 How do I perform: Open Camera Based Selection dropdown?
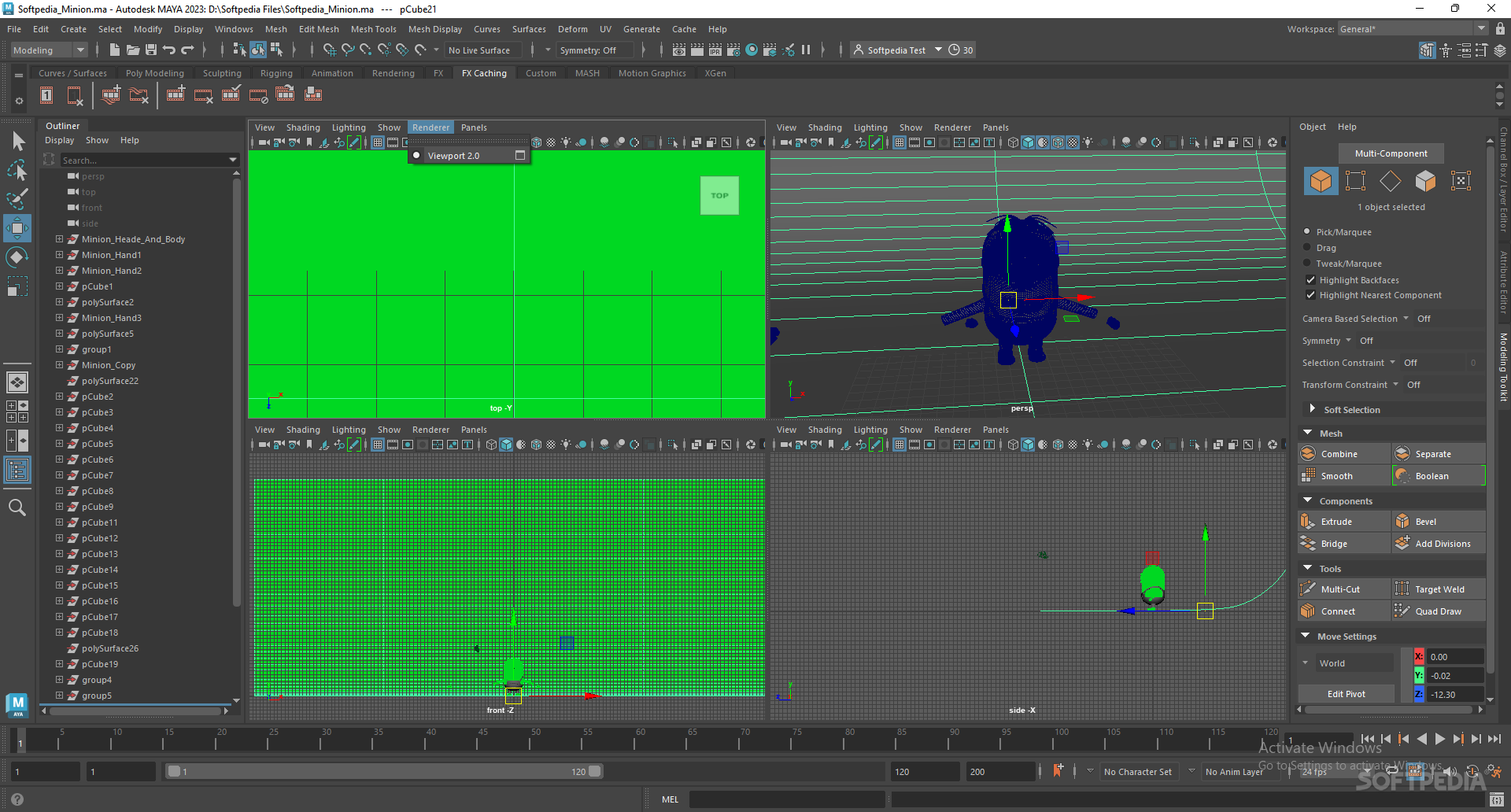pos(1406,319)
